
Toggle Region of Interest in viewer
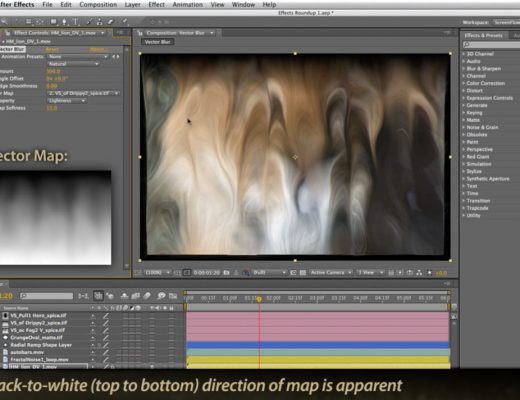pos(293,273)
